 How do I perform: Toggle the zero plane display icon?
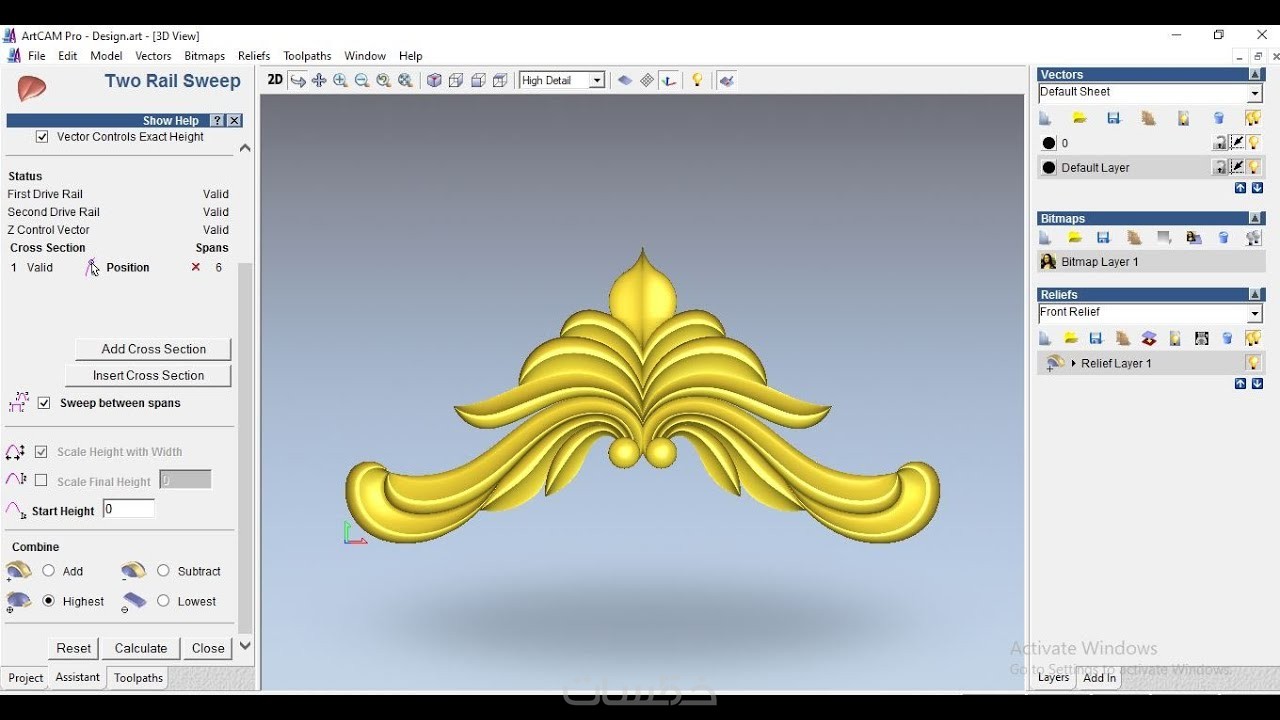point(625,80)
